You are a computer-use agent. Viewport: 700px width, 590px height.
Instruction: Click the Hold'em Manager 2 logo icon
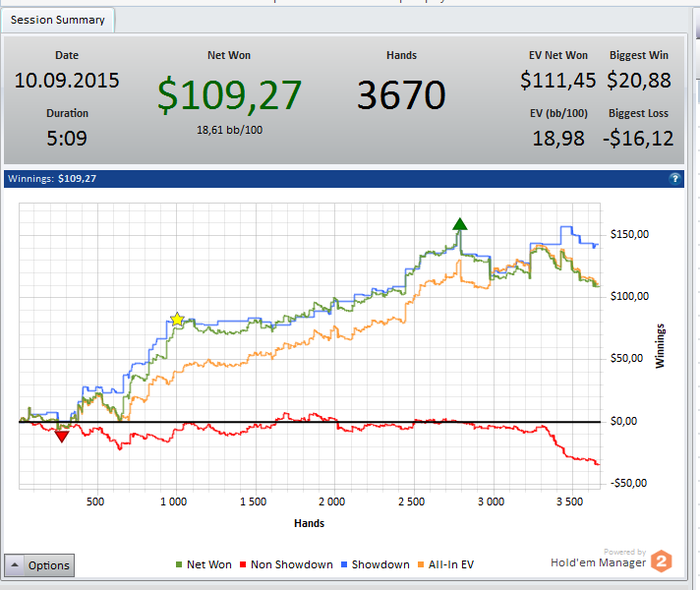pyautogui.click(x=662, y=561)
